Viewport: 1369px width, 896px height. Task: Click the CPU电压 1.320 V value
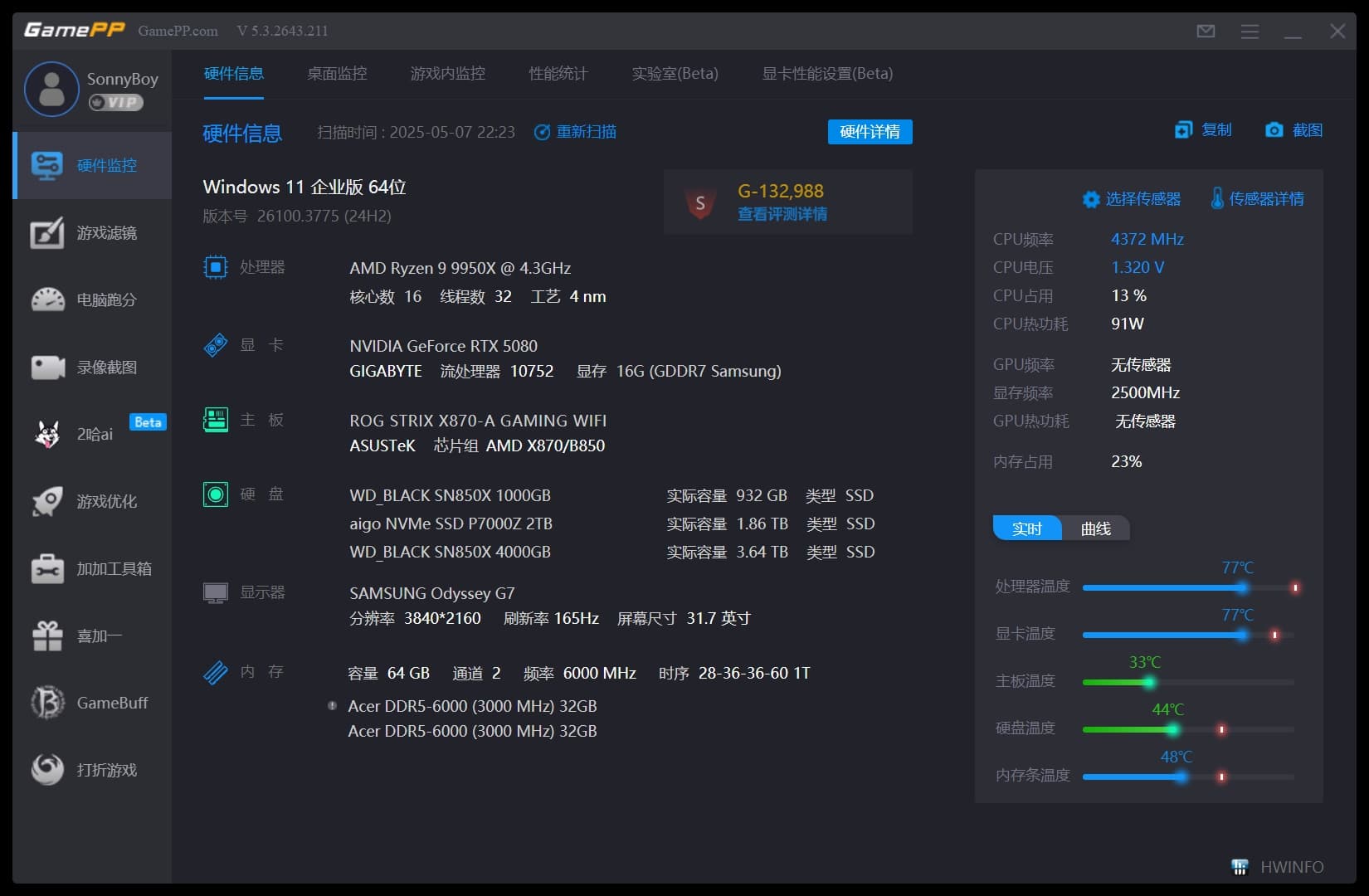tap(1138, 267)
